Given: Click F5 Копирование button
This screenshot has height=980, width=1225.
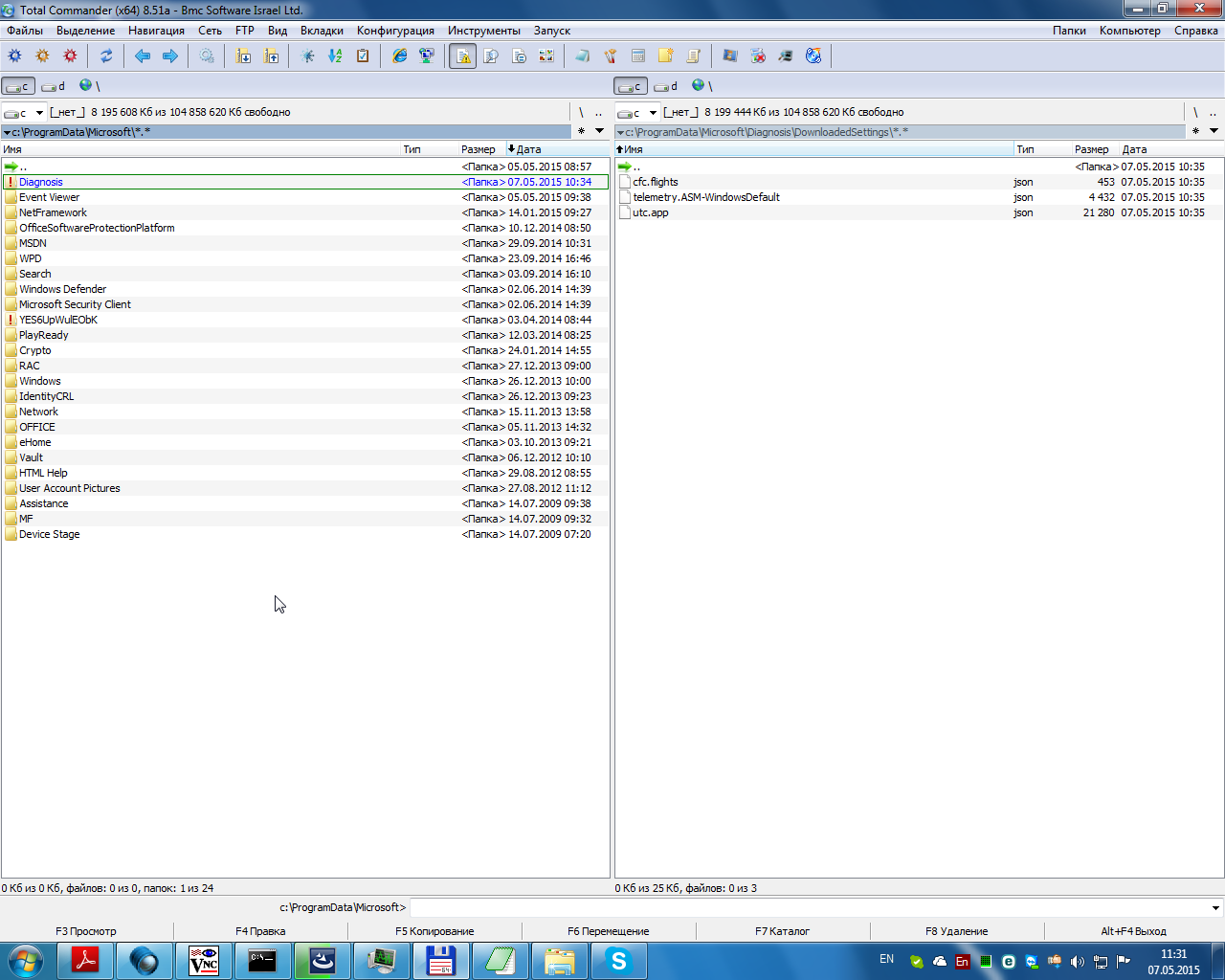Looking at the screenshot, I should click(434, 931).
